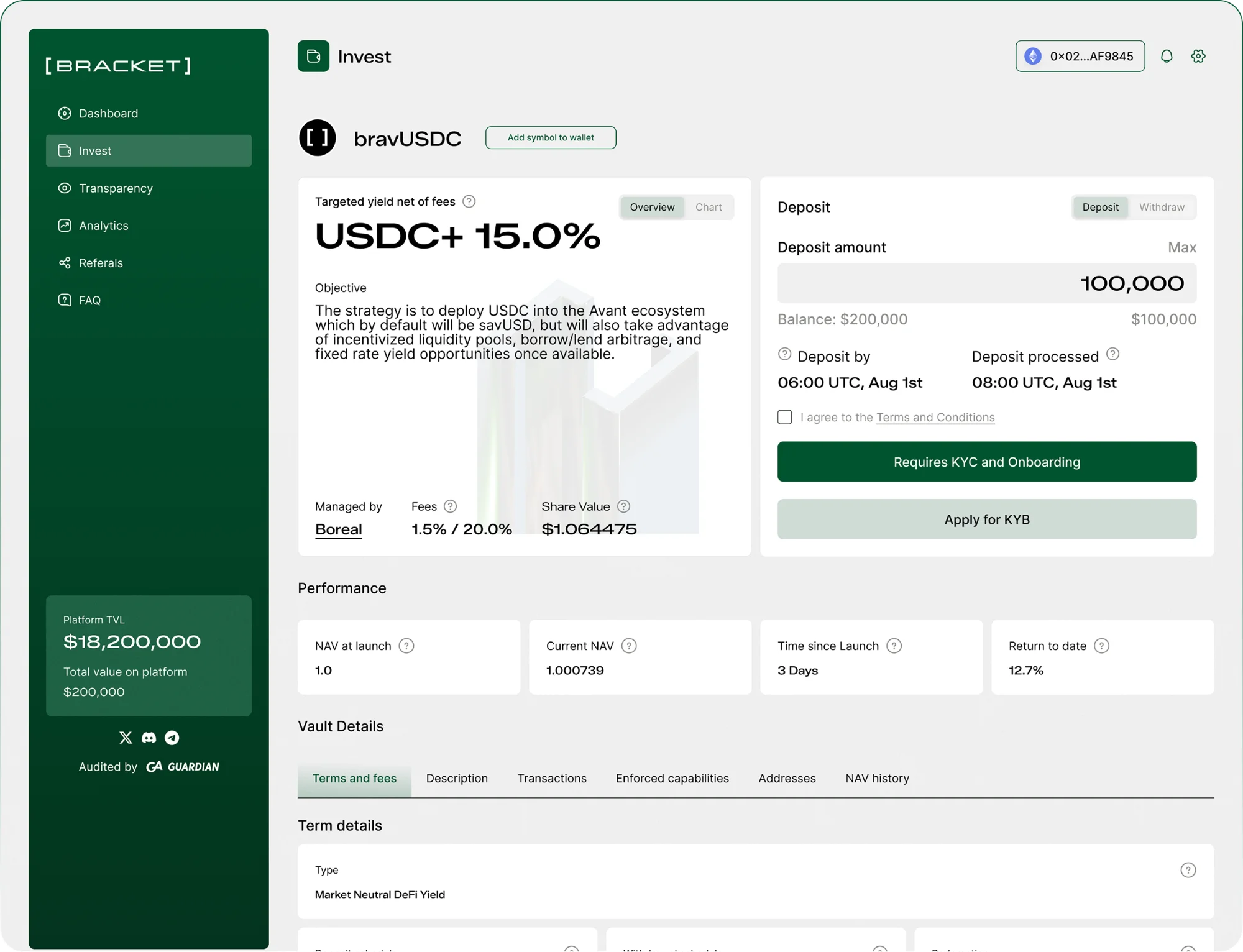The width and height of the screenshot is (1243, 952).
Task: Click the Apply for KYB button
Action: [x=987, y=519]
